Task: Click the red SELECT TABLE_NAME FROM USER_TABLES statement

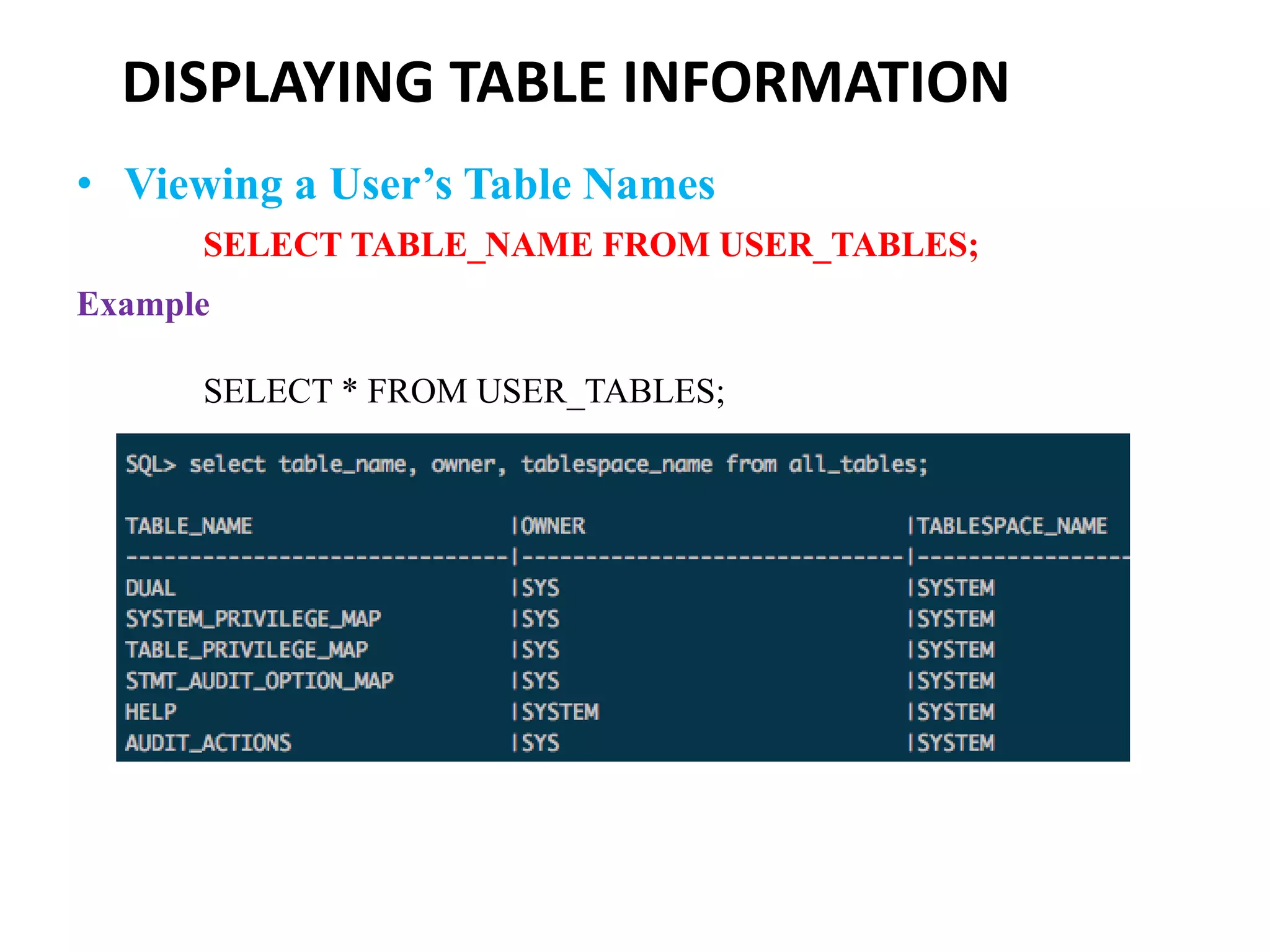Action: click(590, 245)
